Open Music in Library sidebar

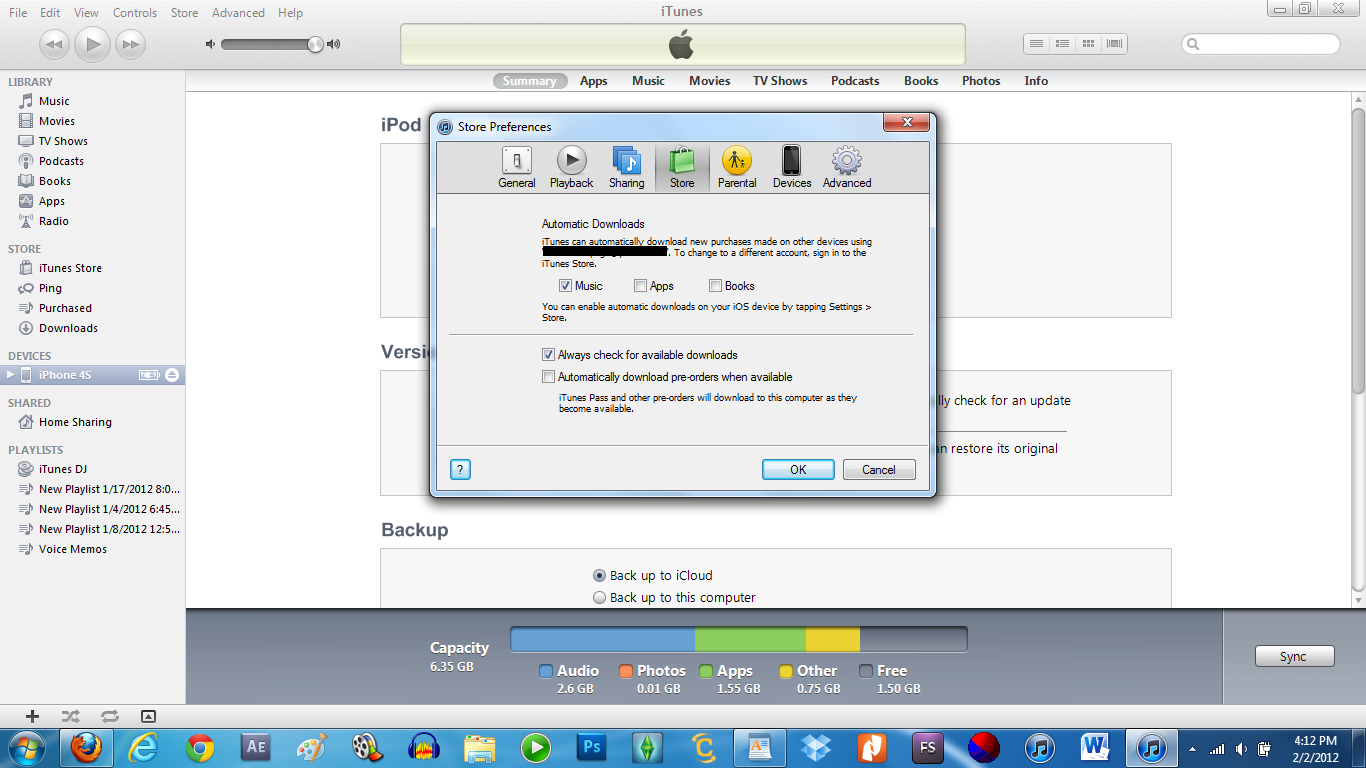(x=54, y=101)
